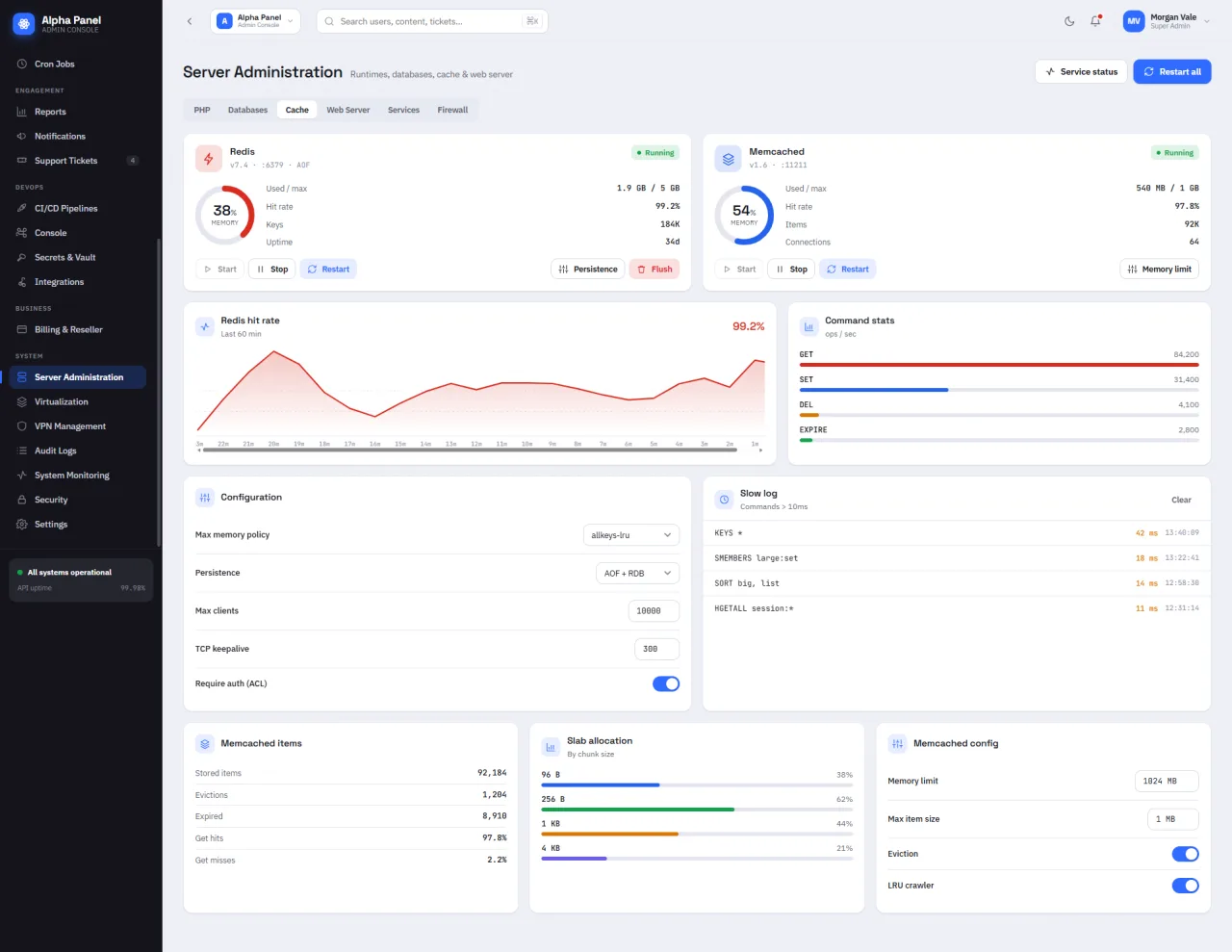Open the Firewall tab
1232x952 pixels.
click(452, 110)
